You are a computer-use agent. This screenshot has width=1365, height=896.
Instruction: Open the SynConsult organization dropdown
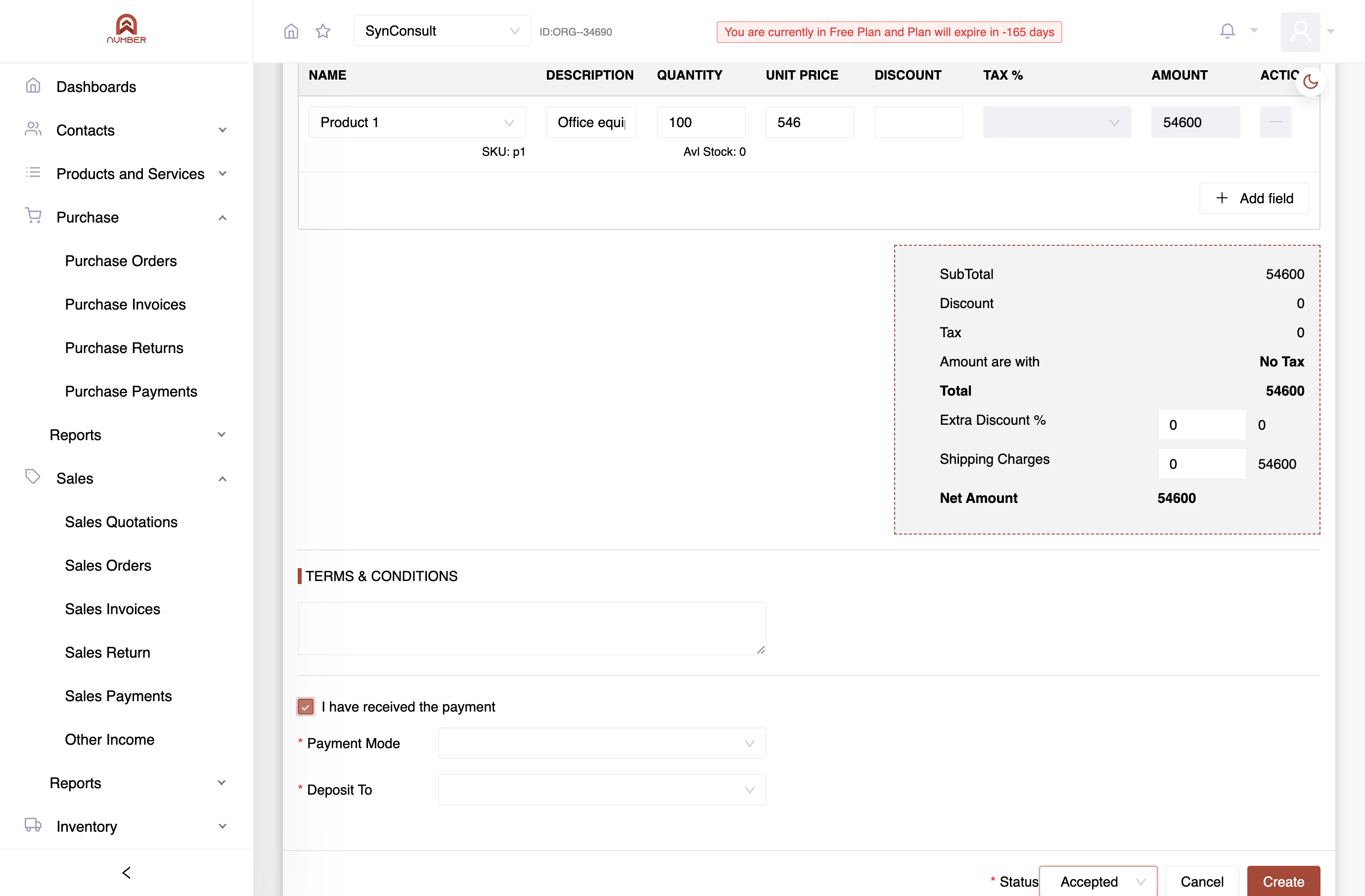point(442,31)
